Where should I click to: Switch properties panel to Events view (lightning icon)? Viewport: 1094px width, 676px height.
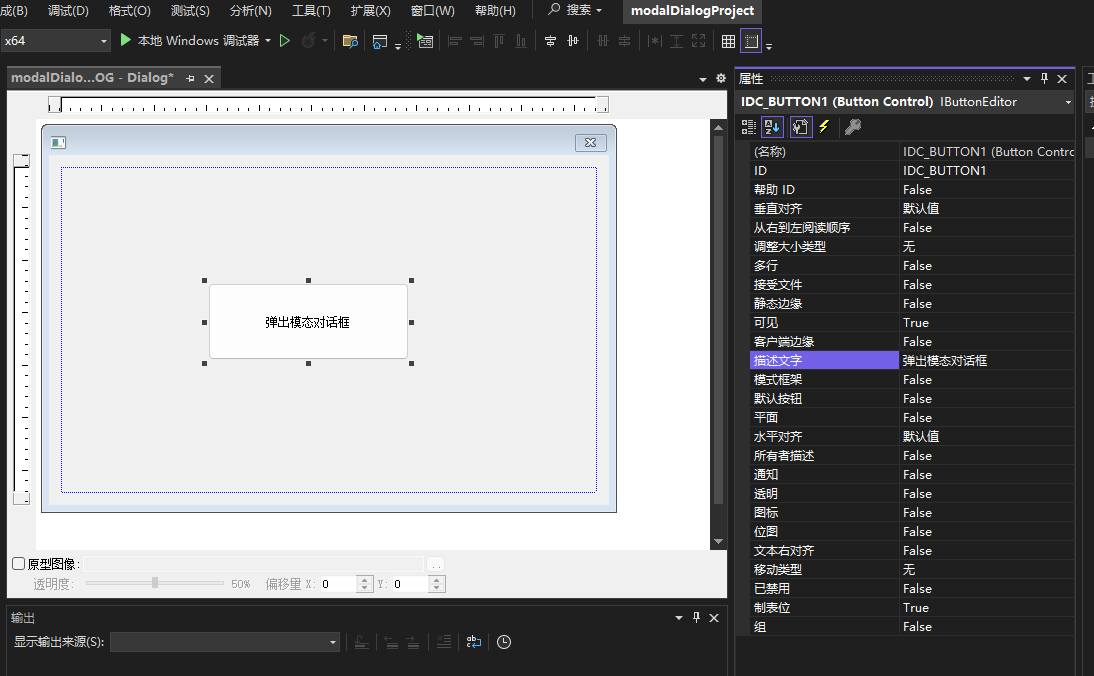pos(823,126)
